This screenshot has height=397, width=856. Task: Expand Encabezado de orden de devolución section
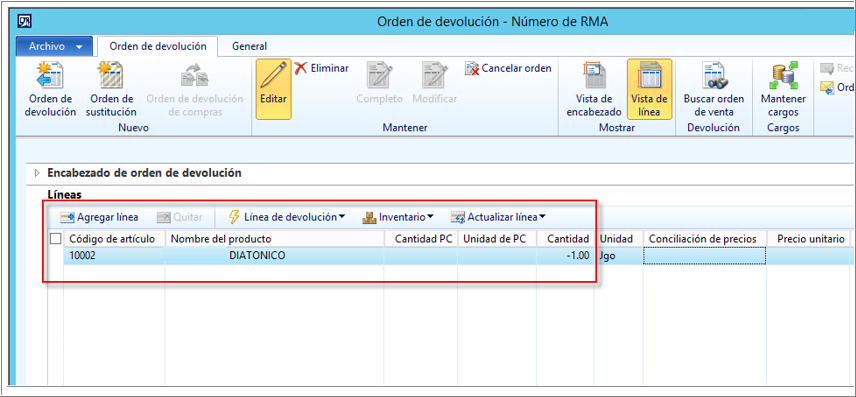(x=37, y=173)
